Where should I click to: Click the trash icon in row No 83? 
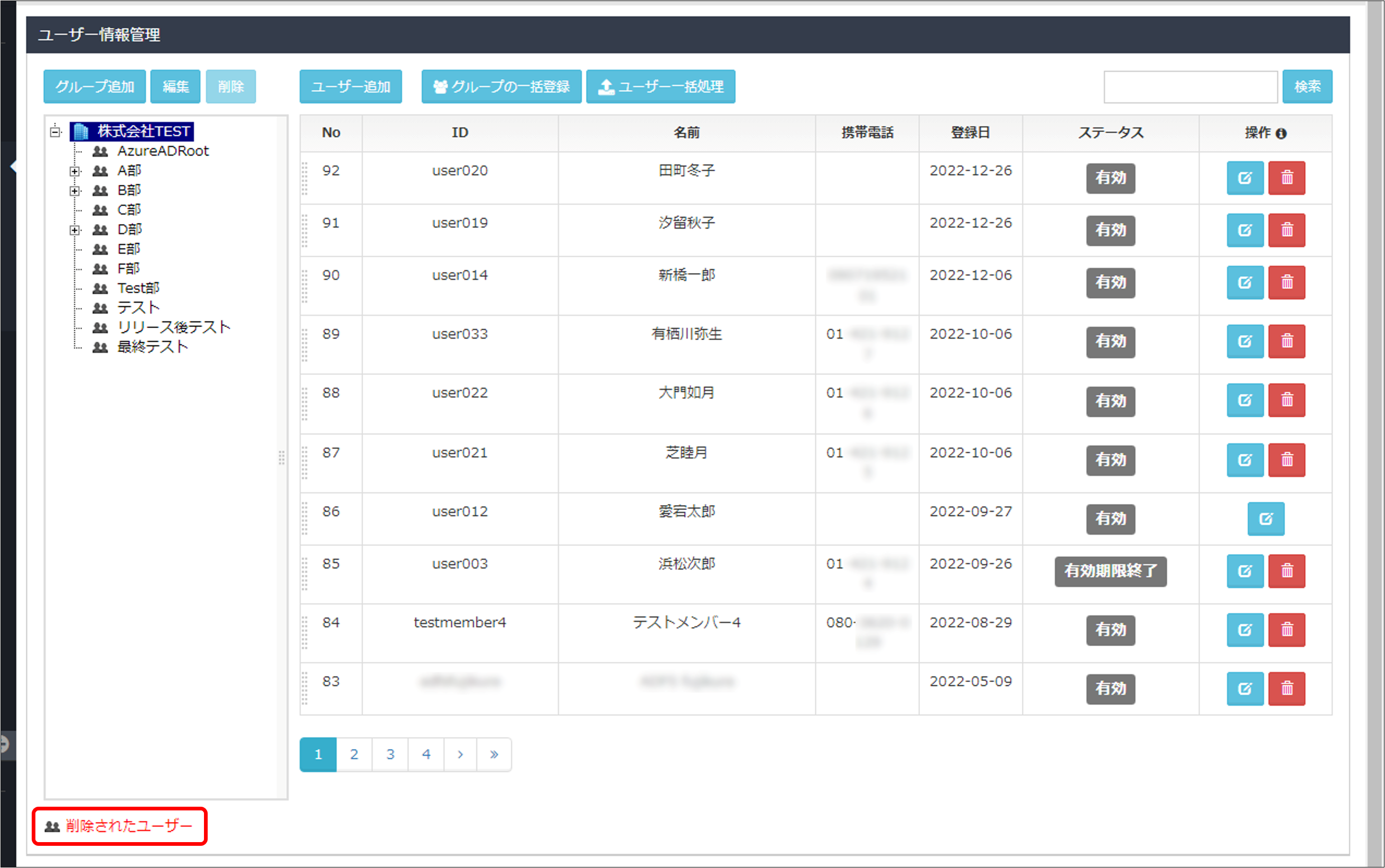(1287, 689)
